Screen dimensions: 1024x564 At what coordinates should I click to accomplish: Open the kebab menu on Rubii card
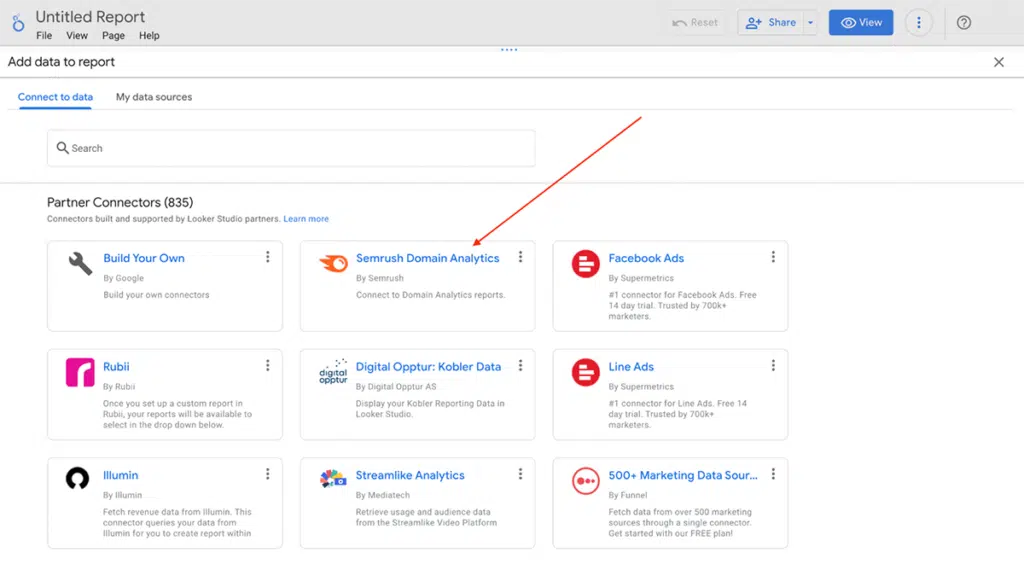[268, 366]
